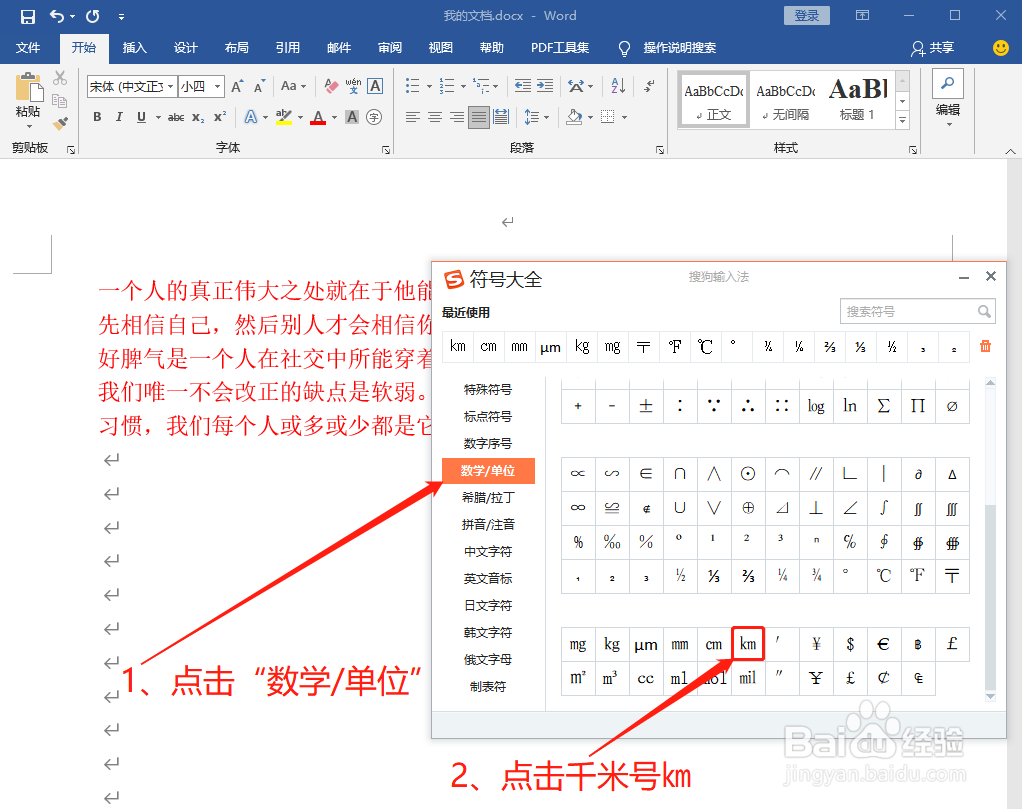Insert the ℃ symbol from recently used
Screen dimensions: 1022x809
[705, 346]
